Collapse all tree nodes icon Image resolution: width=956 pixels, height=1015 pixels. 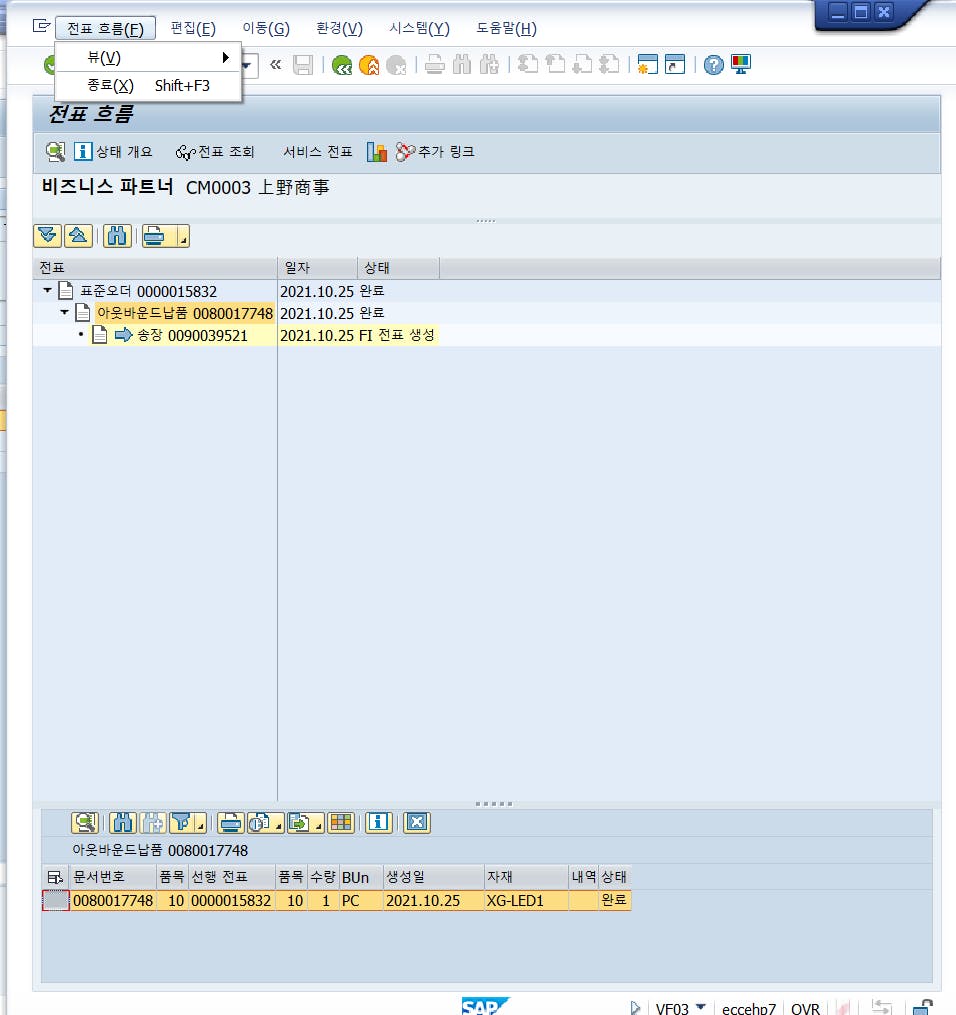[78, 236]
